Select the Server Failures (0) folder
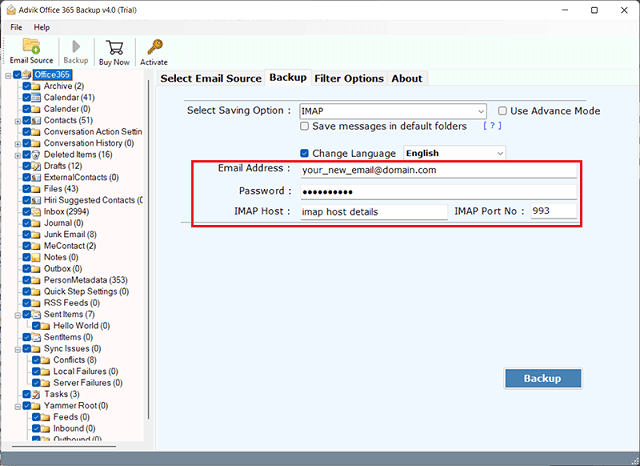640x466 pixels. (x=88, y=383)
